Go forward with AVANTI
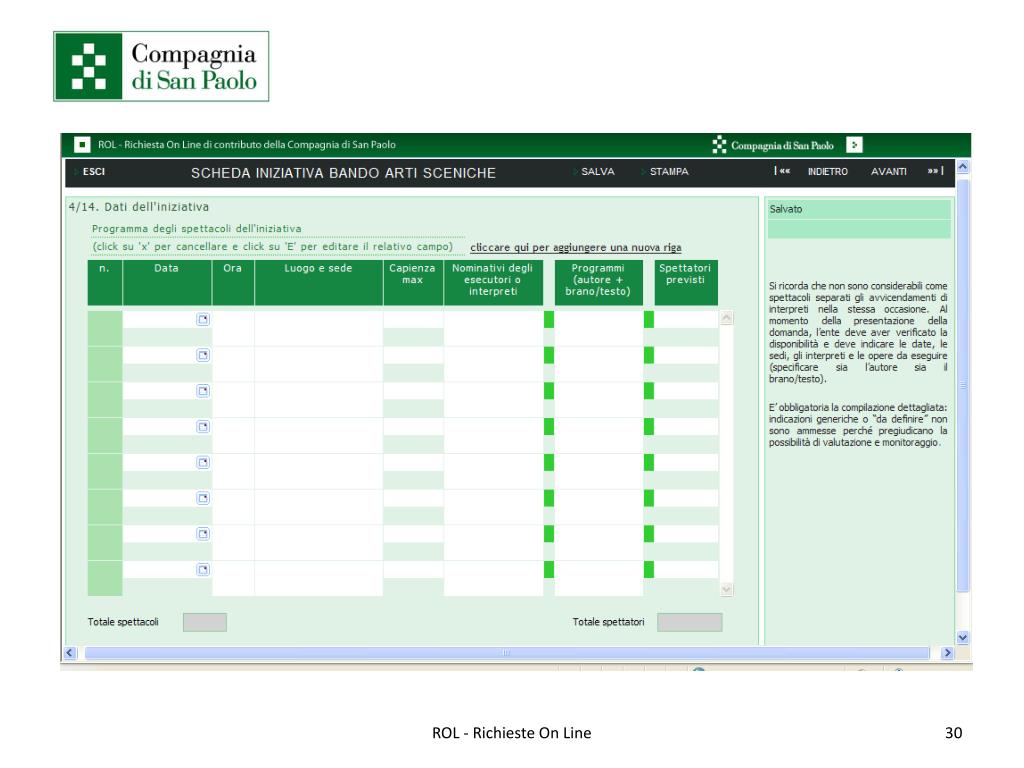1024x768 pixels. [889, 172]
